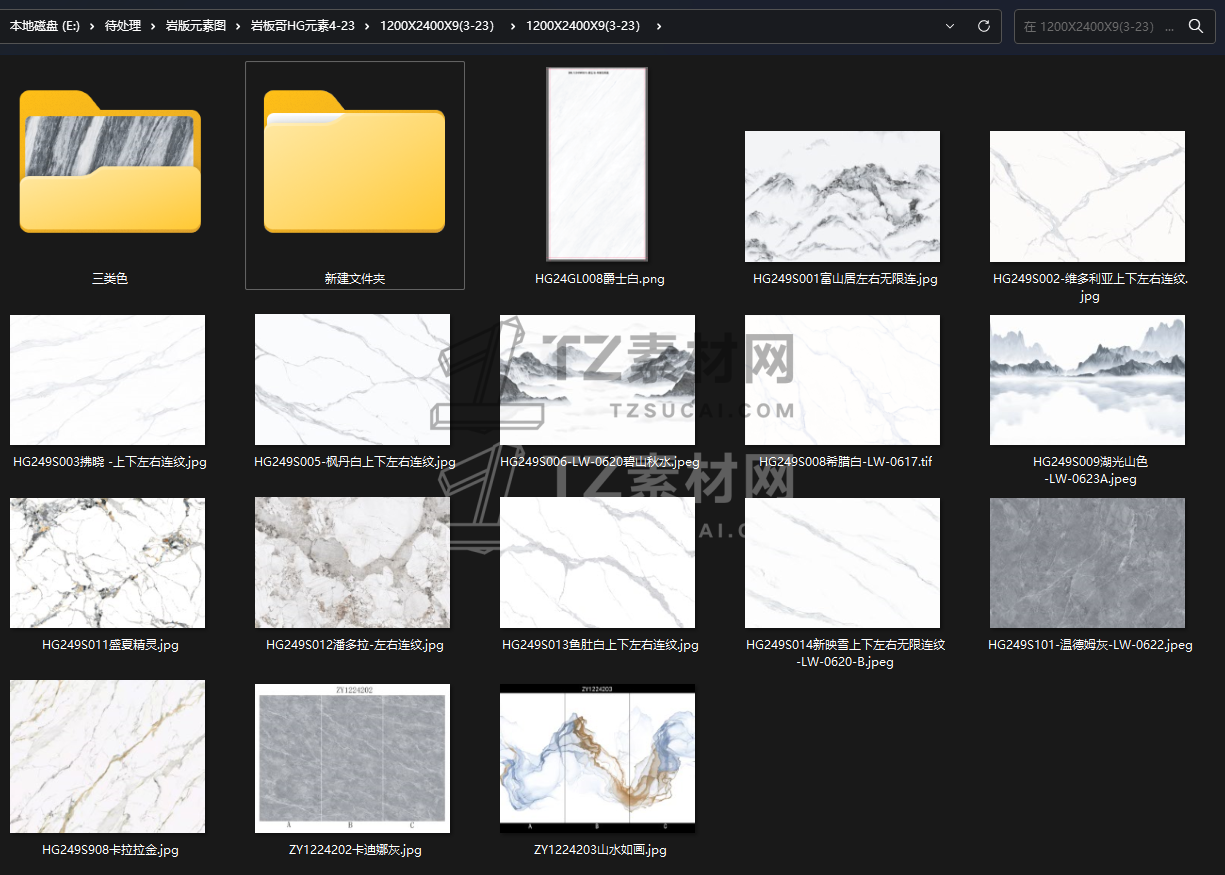Click file name HG249S009湖光山色-LW-0623A.jpeg

click(x=1090, y=470)
